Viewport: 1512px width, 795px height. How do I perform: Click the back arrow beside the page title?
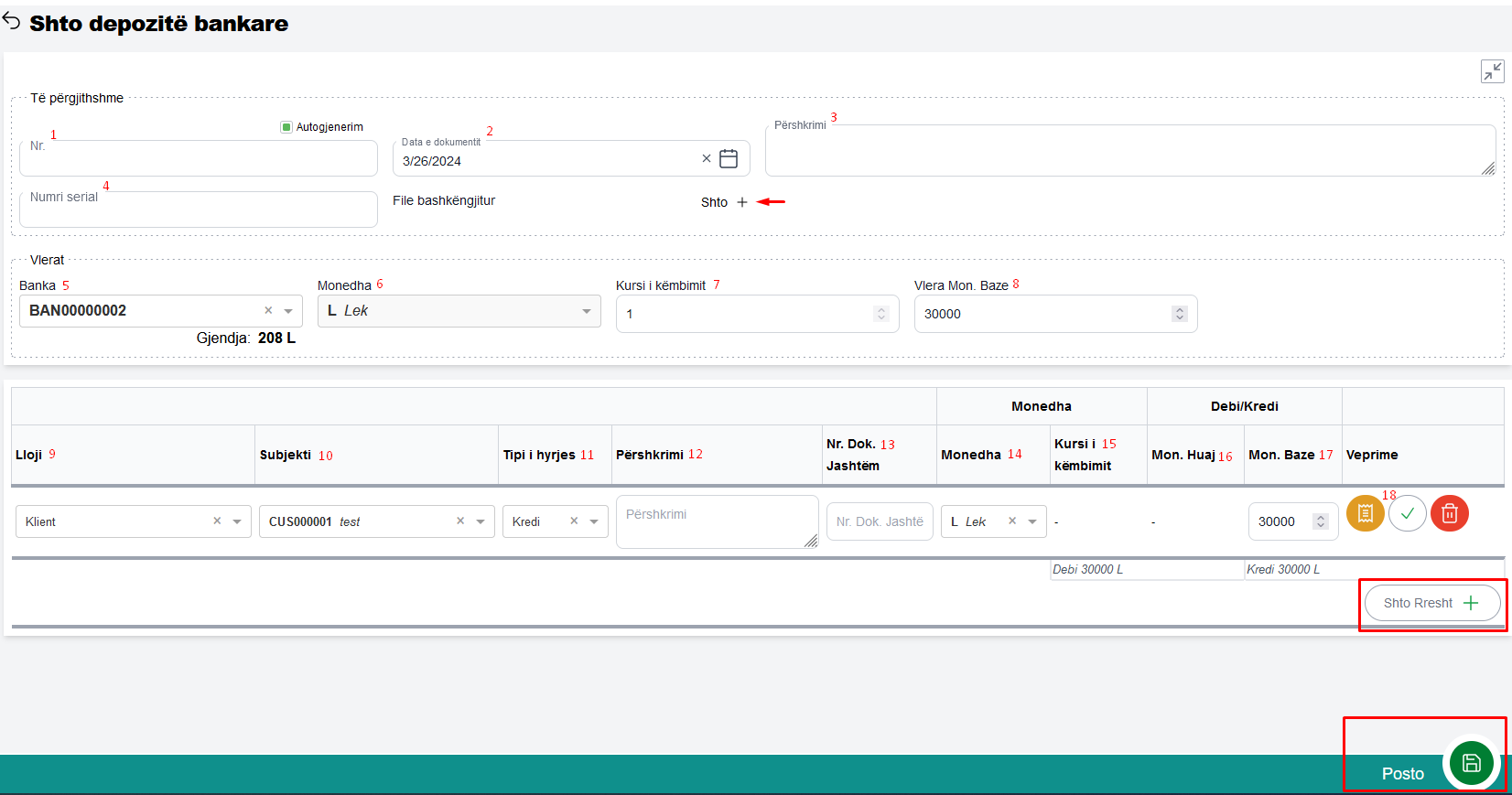point(11,21)
